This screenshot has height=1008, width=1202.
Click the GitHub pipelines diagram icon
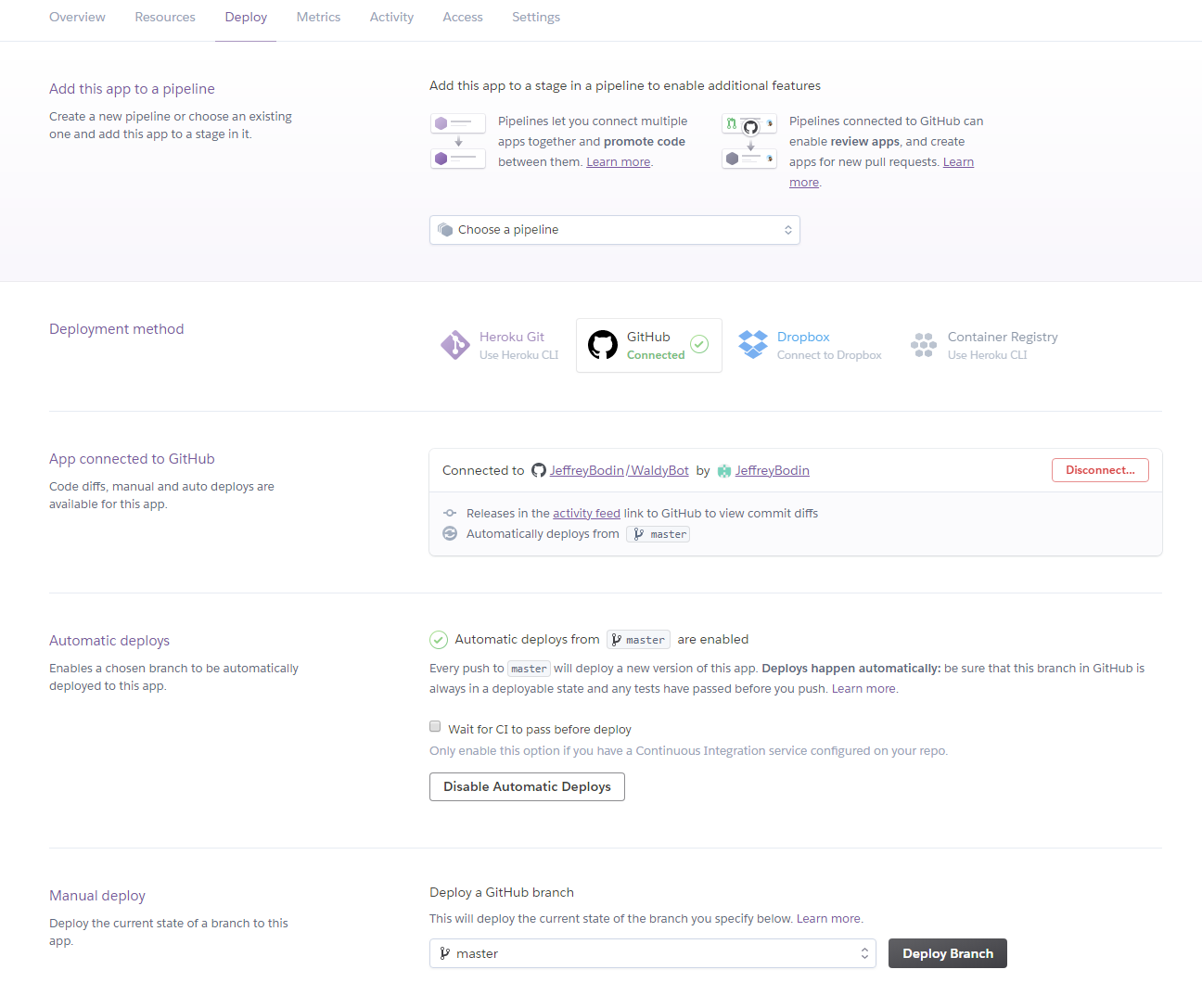(x=749, y=141)
